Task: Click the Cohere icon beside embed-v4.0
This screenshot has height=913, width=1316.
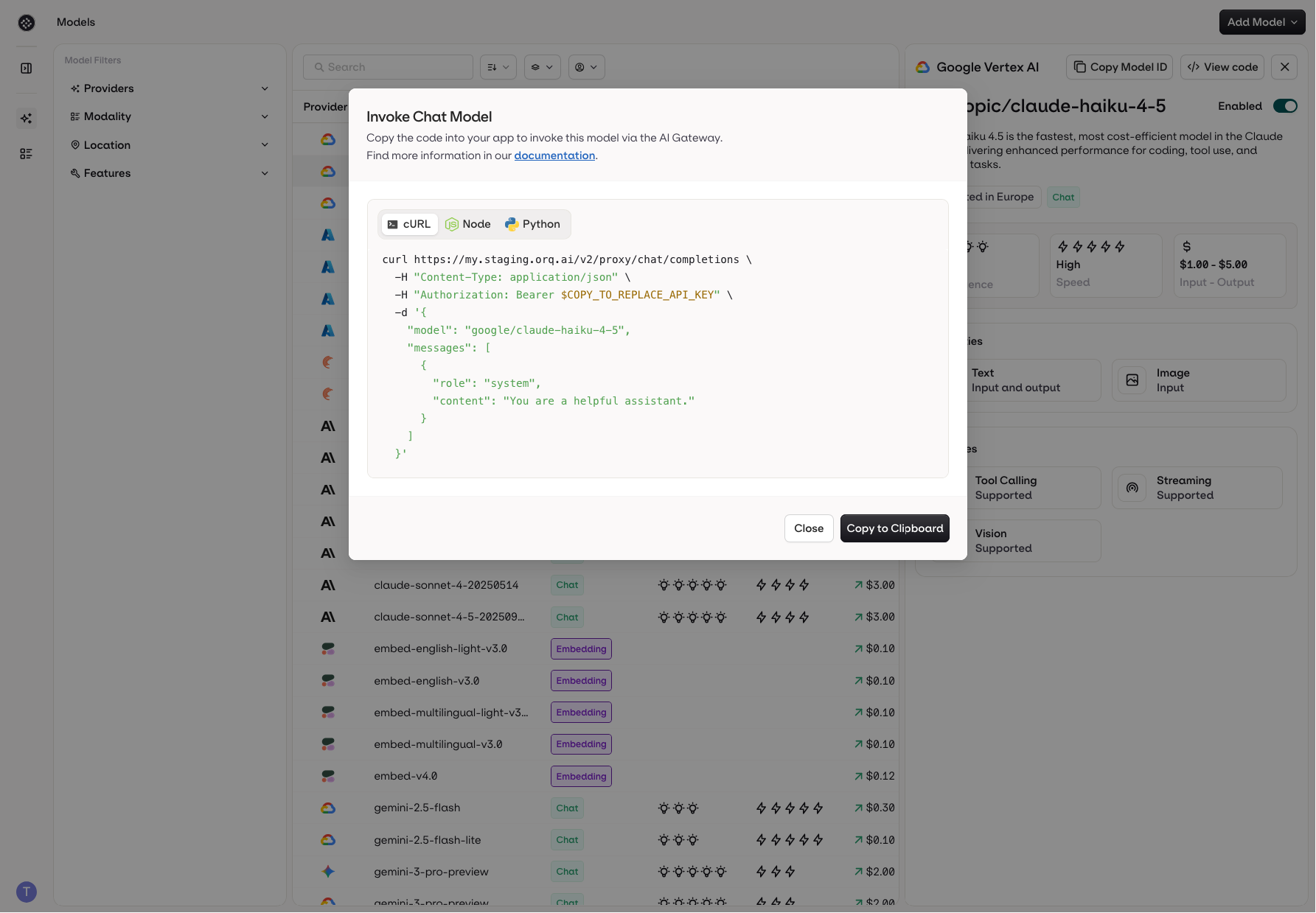Action: (328, 775)
